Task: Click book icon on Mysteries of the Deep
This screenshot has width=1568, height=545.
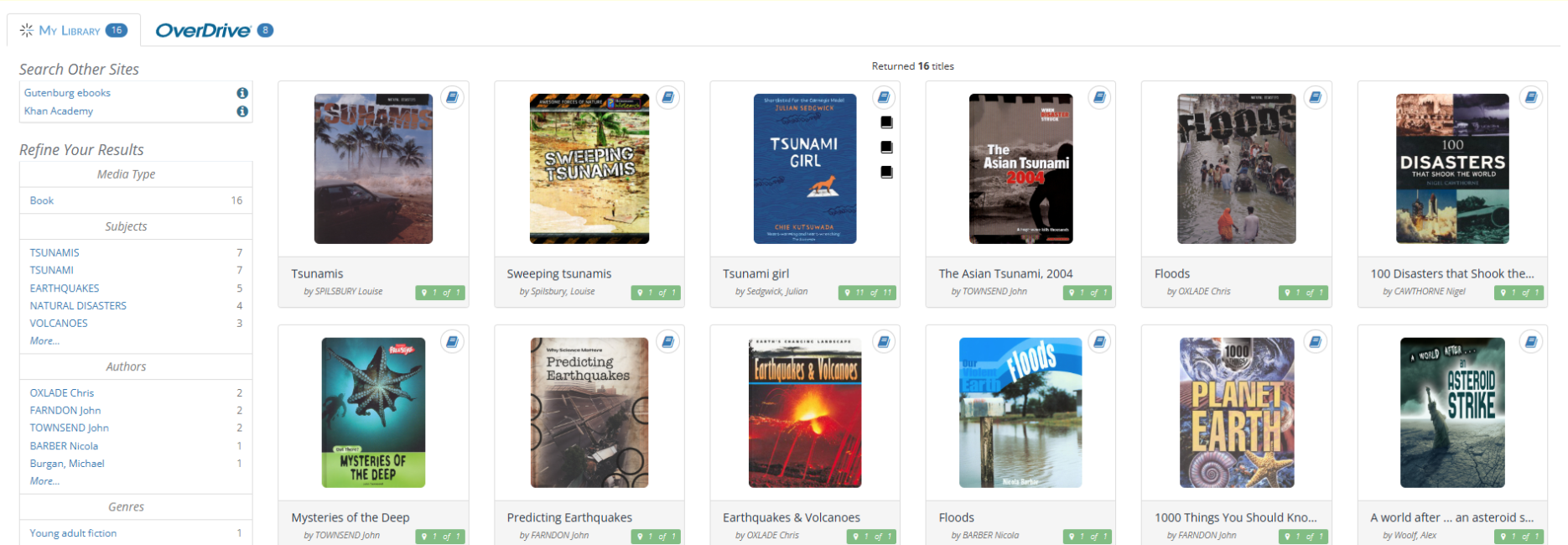Action: click(x=452, y=342)
